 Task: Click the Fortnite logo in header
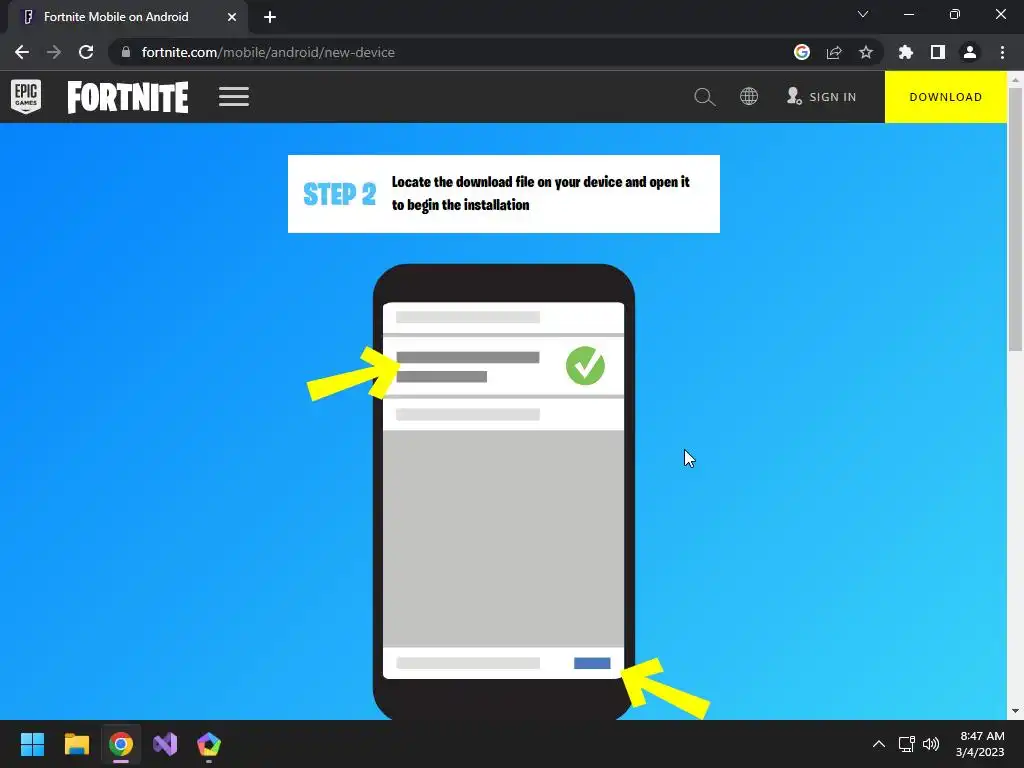pyautogui.click(x=128, y=97)
